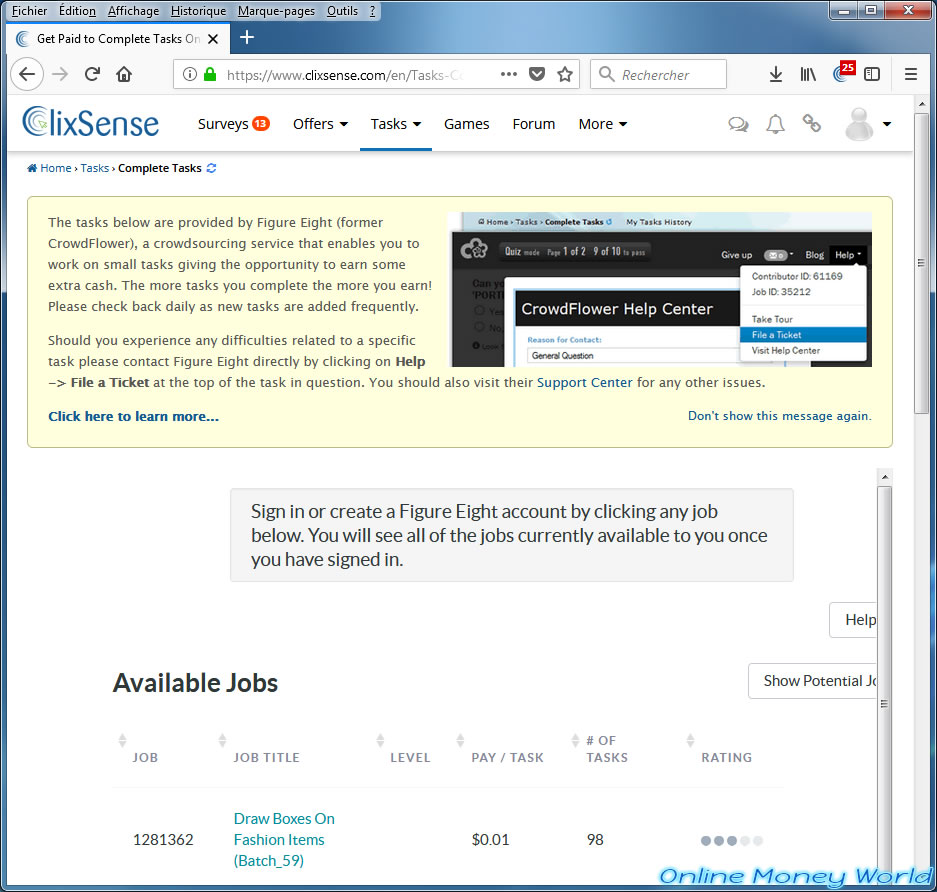Click the Help button in jobs frame

tap(853, 620)
